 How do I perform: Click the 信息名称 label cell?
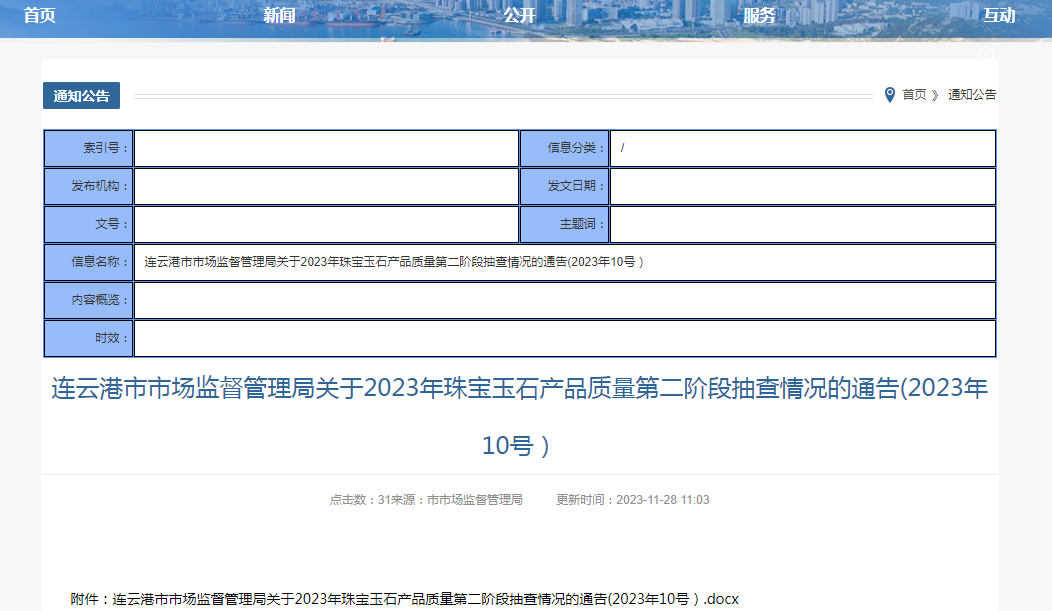89,262
